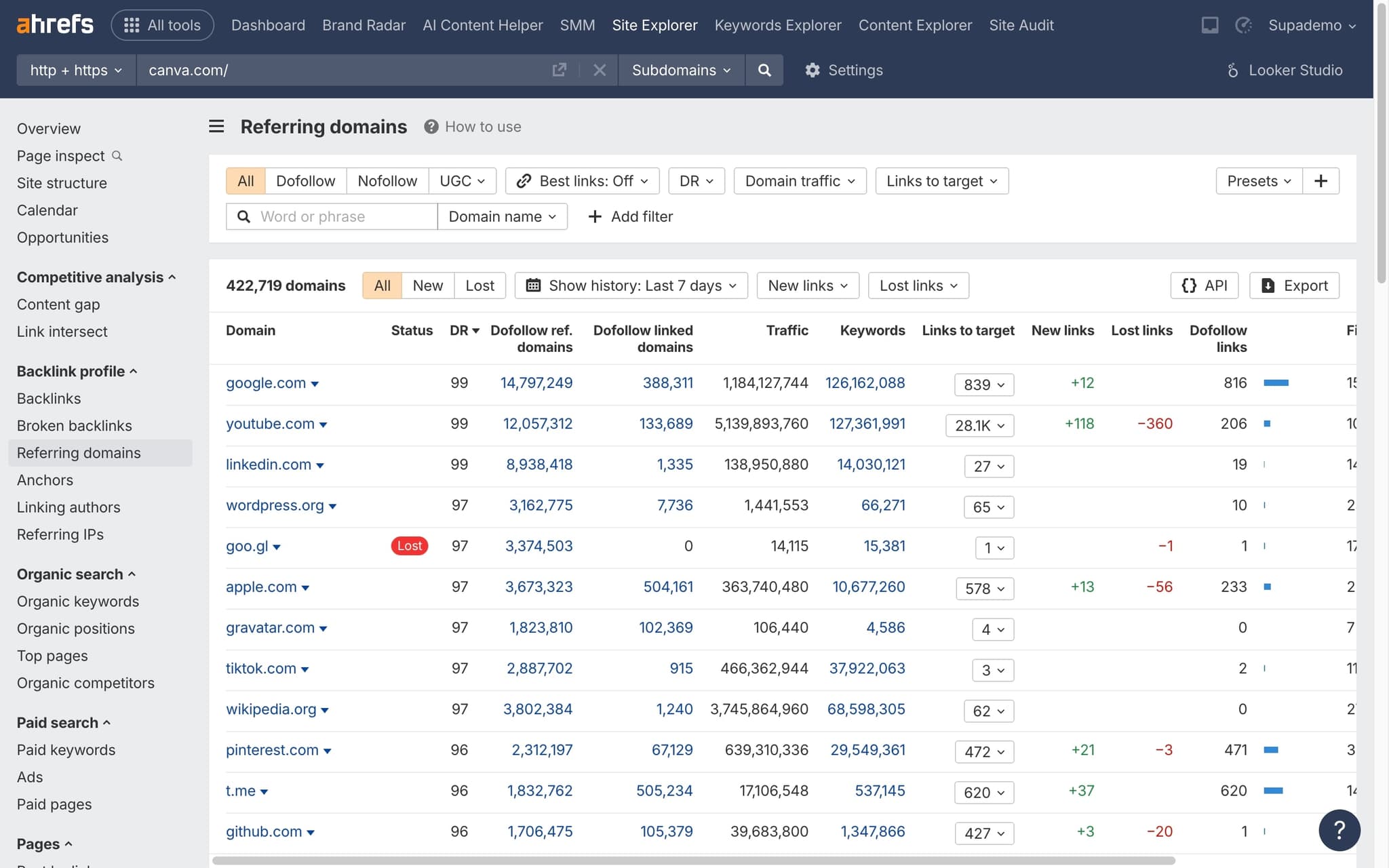Toggle the Lost domains view
The image size is (1389, 868).
pos(480,285)
